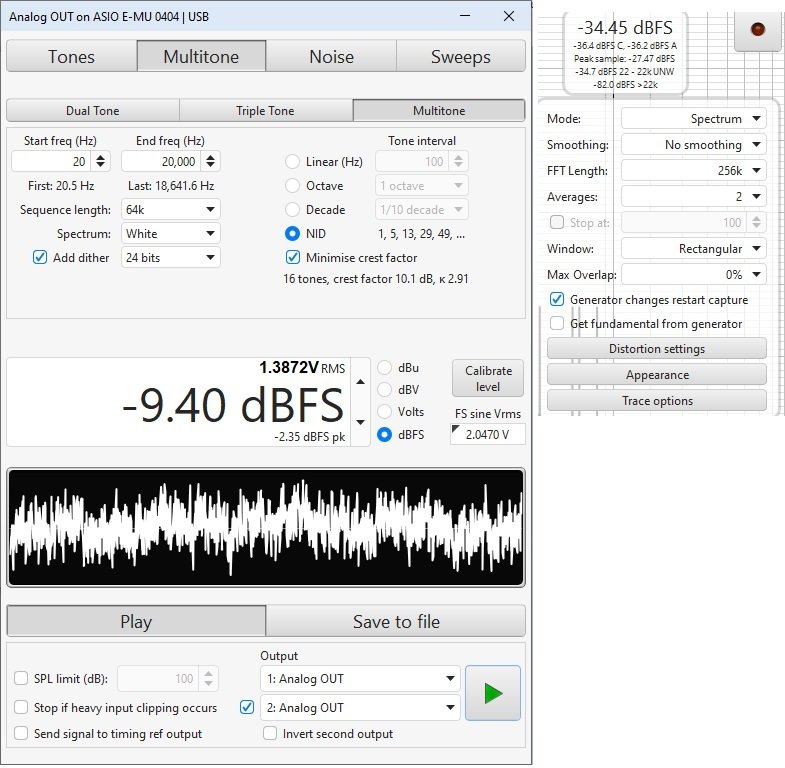This screenshot has height=768, width=785.
Task: Start generator with green play button
Action: (x=493, y=693)
